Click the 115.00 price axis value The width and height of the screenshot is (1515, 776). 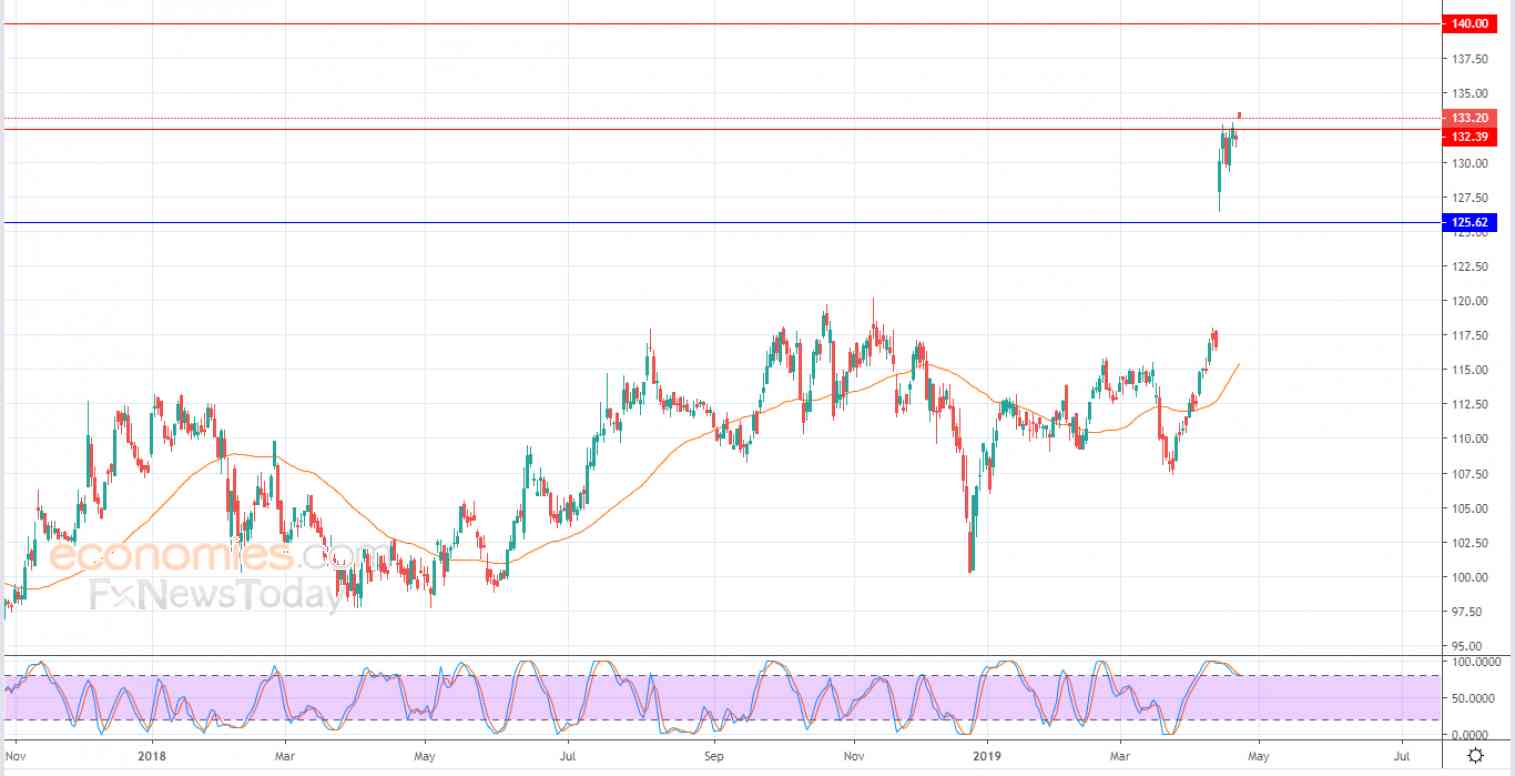tap(1468, 370)
